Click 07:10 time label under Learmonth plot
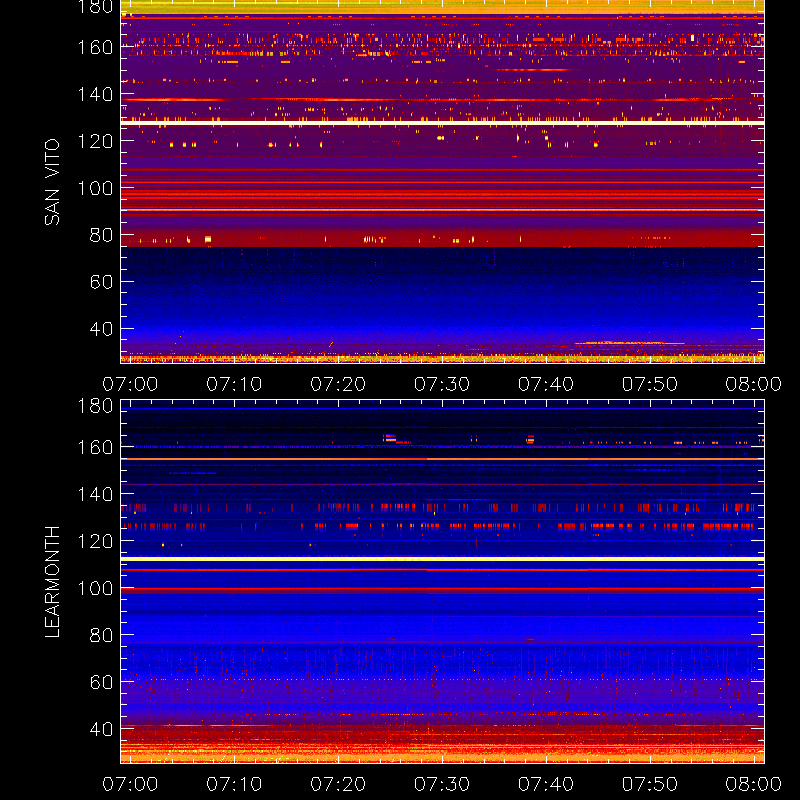The image size is (800, 800). point(234,784)
